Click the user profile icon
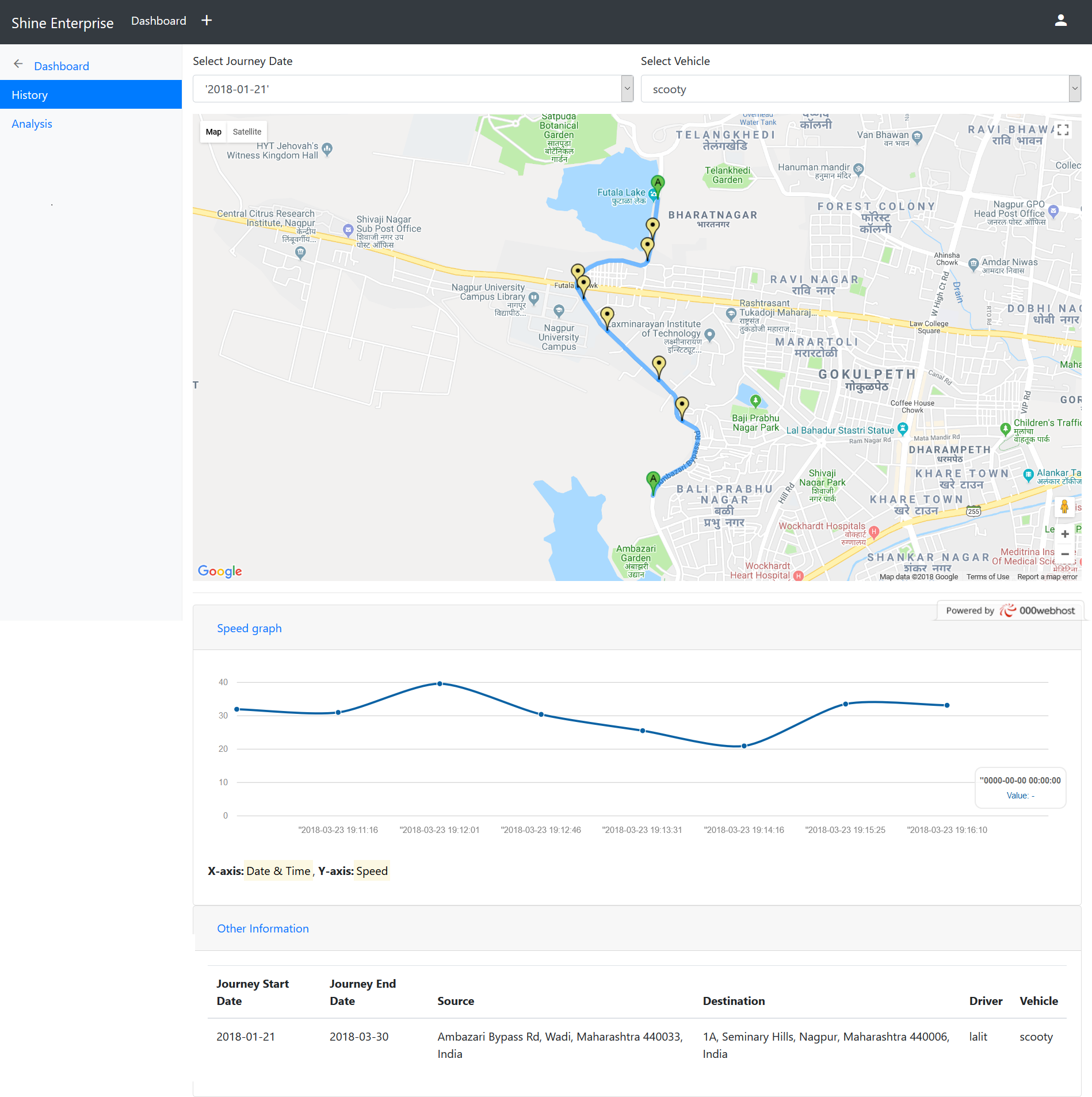Image resolution: width=1092 pixels, height=1097 pixels. point(1060,21)
